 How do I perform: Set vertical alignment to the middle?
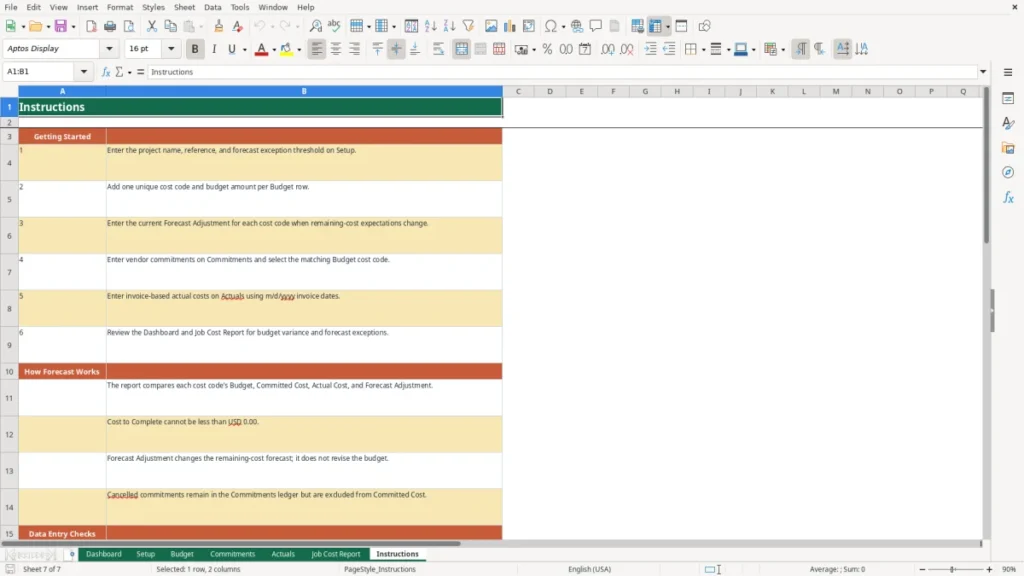(x=396, y=49)
